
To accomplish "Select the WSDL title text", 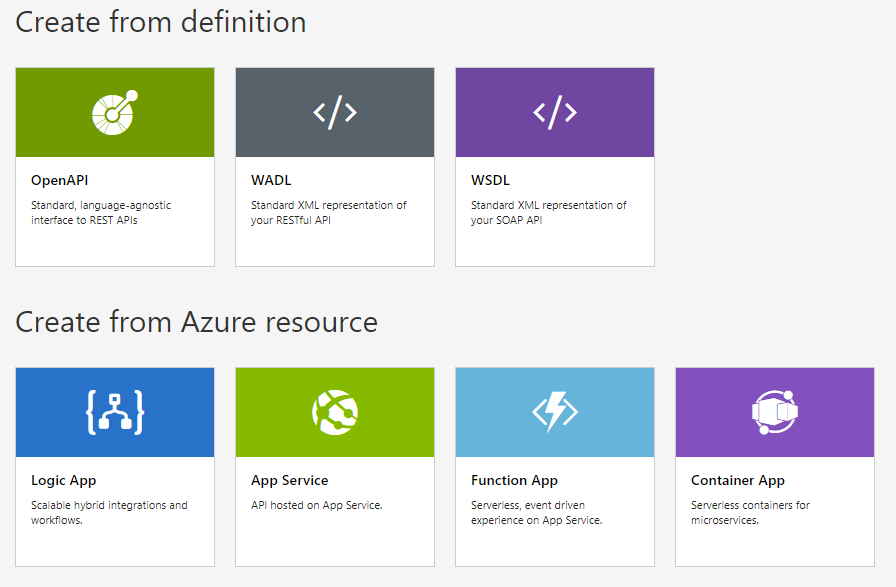I will 490,181.
